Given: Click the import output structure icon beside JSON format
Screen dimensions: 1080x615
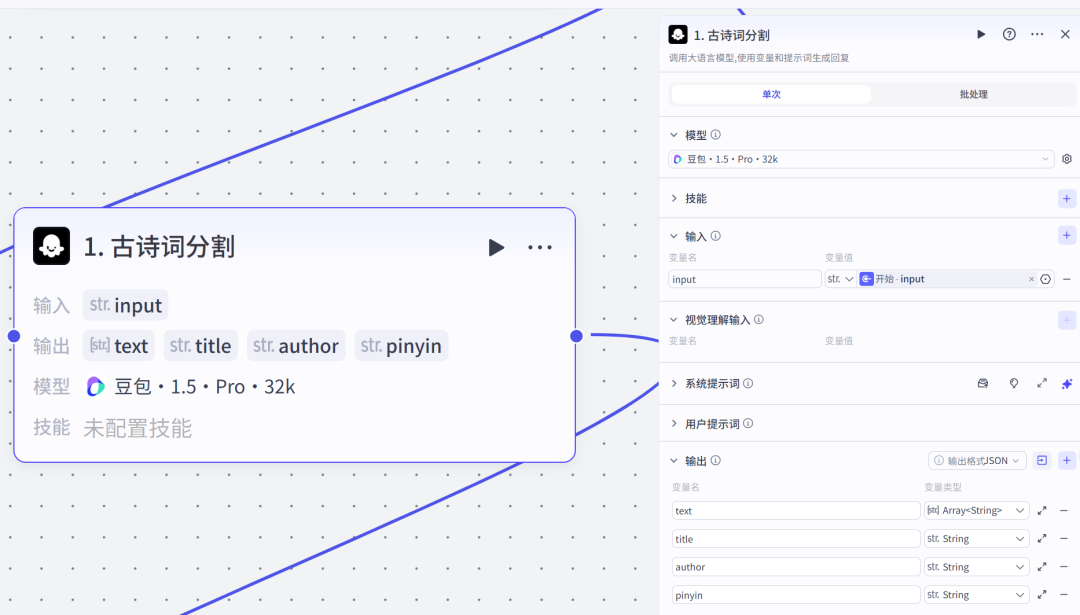Looking at the screenshot, I should tap(1041, 460).
